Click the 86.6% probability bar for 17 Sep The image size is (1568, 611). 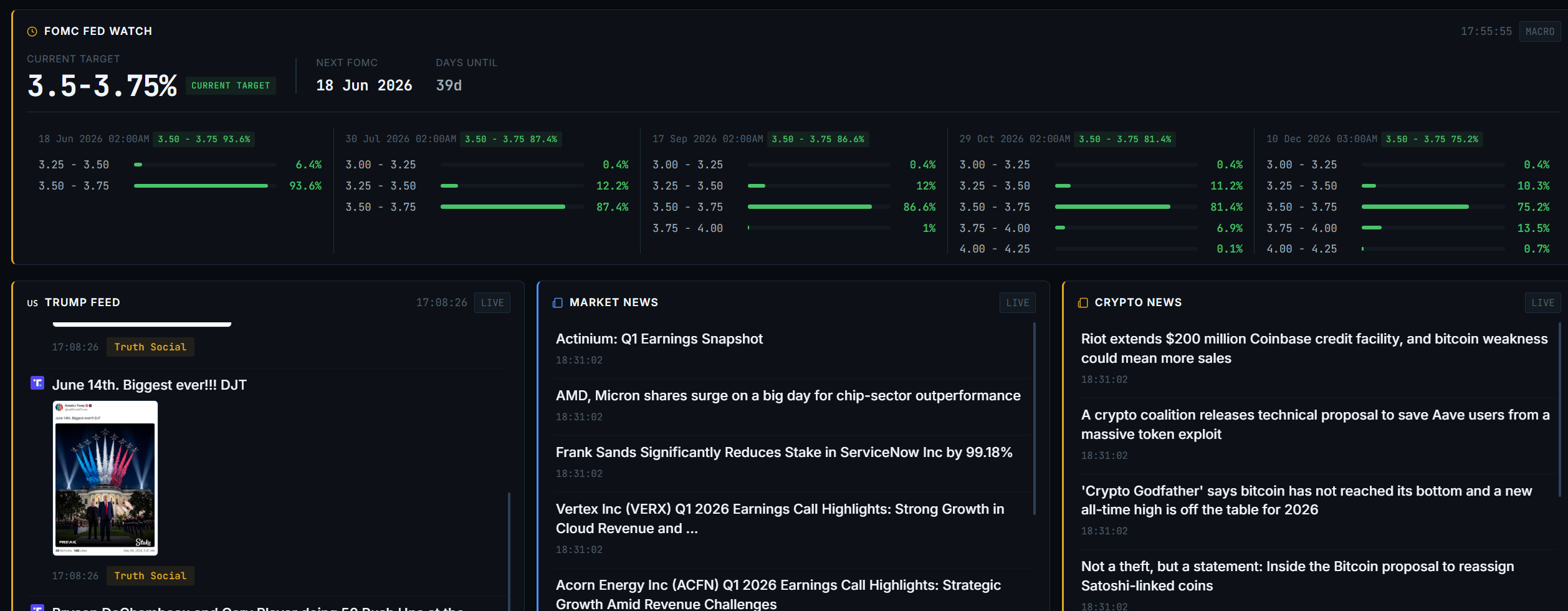(x=819, y=206)
